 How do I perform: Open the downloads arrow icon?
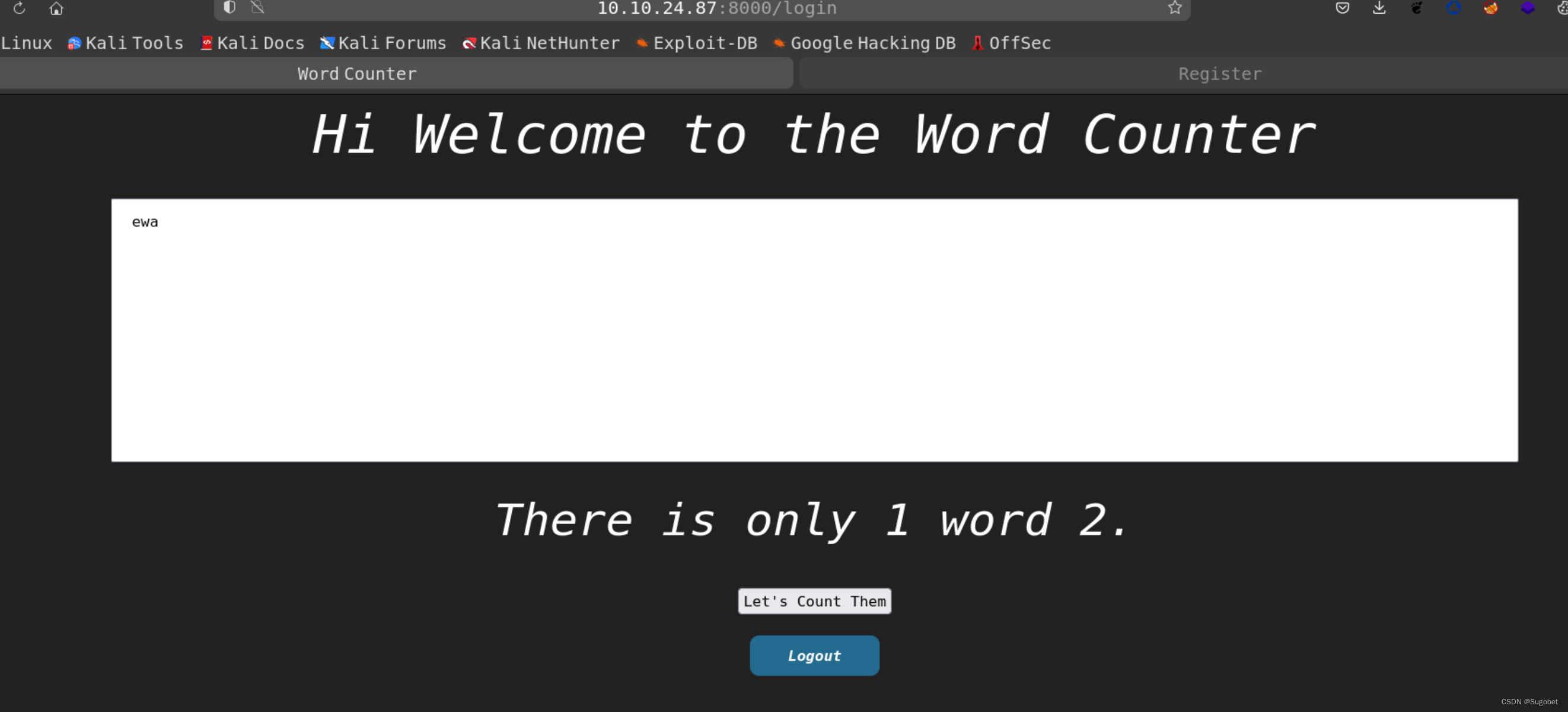[x=1379, y=7]
